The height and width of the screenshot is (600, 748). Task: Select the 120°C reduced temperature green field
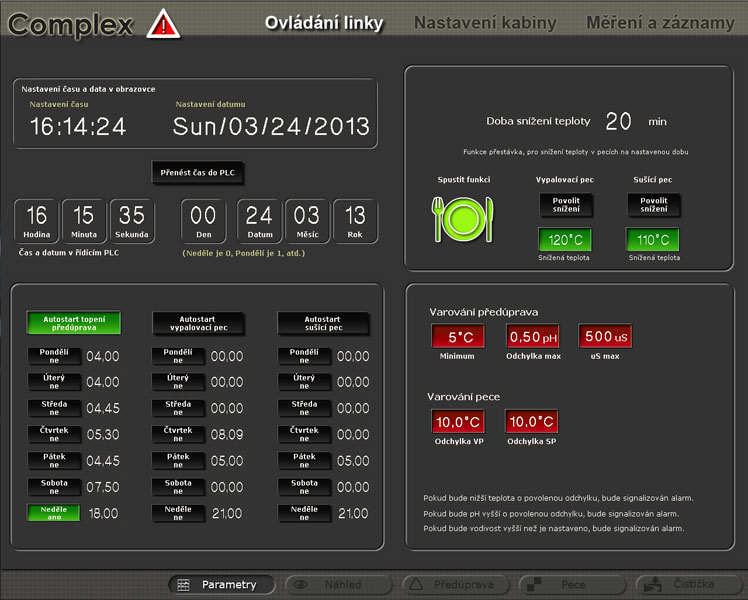(x=565, y=241)
